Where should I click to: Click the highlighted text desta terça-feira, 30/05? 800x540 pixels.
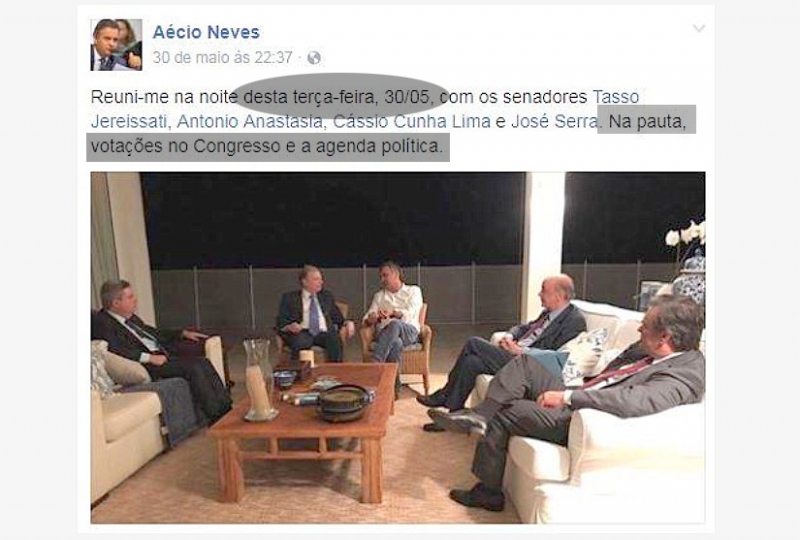tap(340, 96)
